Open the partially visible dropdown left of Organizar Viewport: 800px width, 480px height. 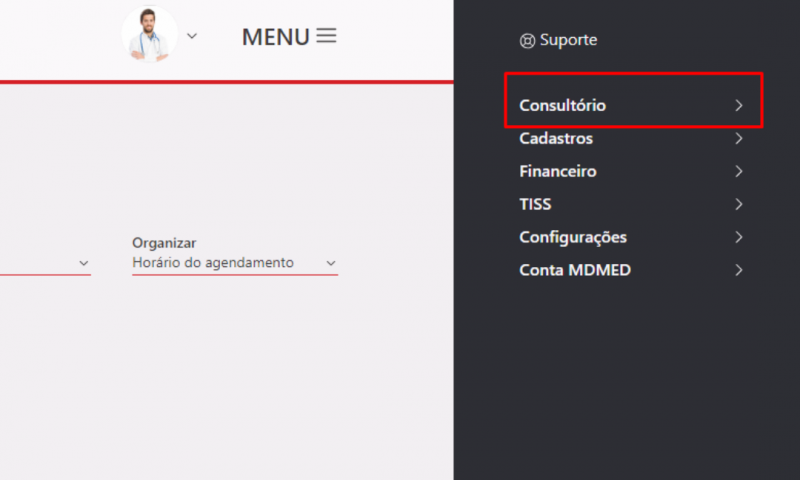coord(45,263)
